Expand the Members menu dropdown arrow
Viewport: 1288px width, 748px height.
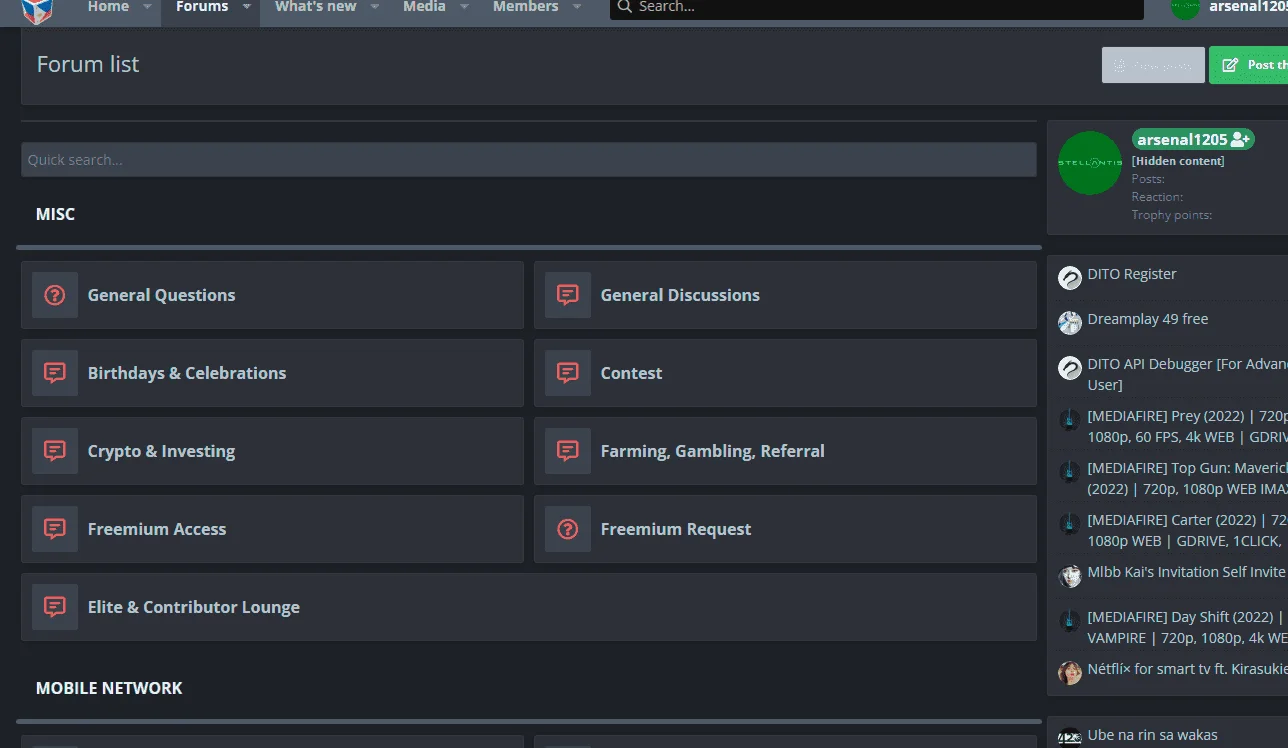point(576,7)
